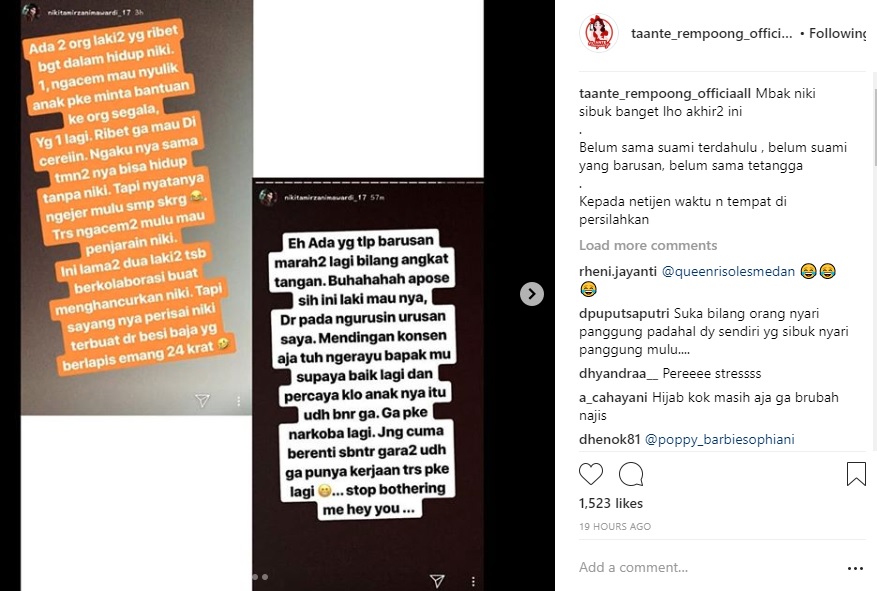Focus the Add a comment field

[708, 568]
